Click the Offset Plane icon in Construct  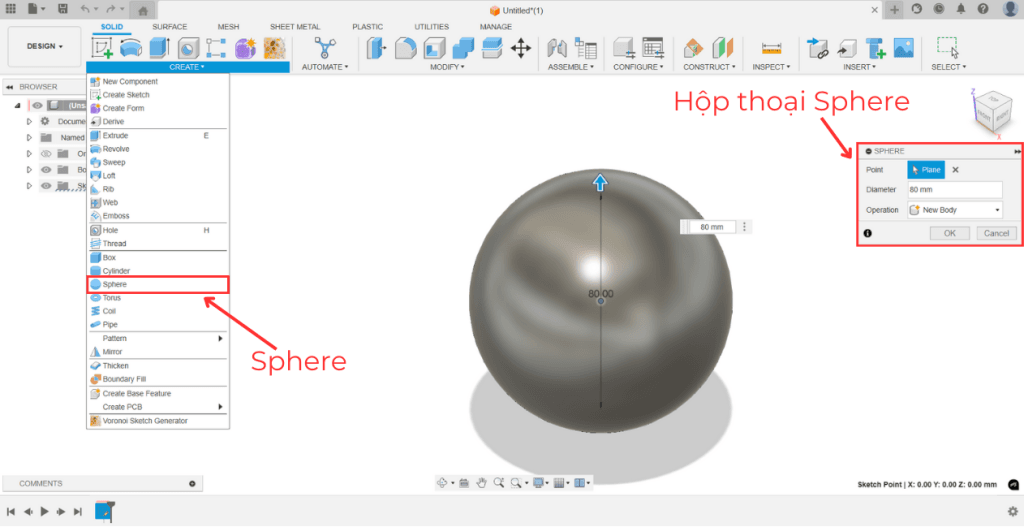tap(693, 47)
